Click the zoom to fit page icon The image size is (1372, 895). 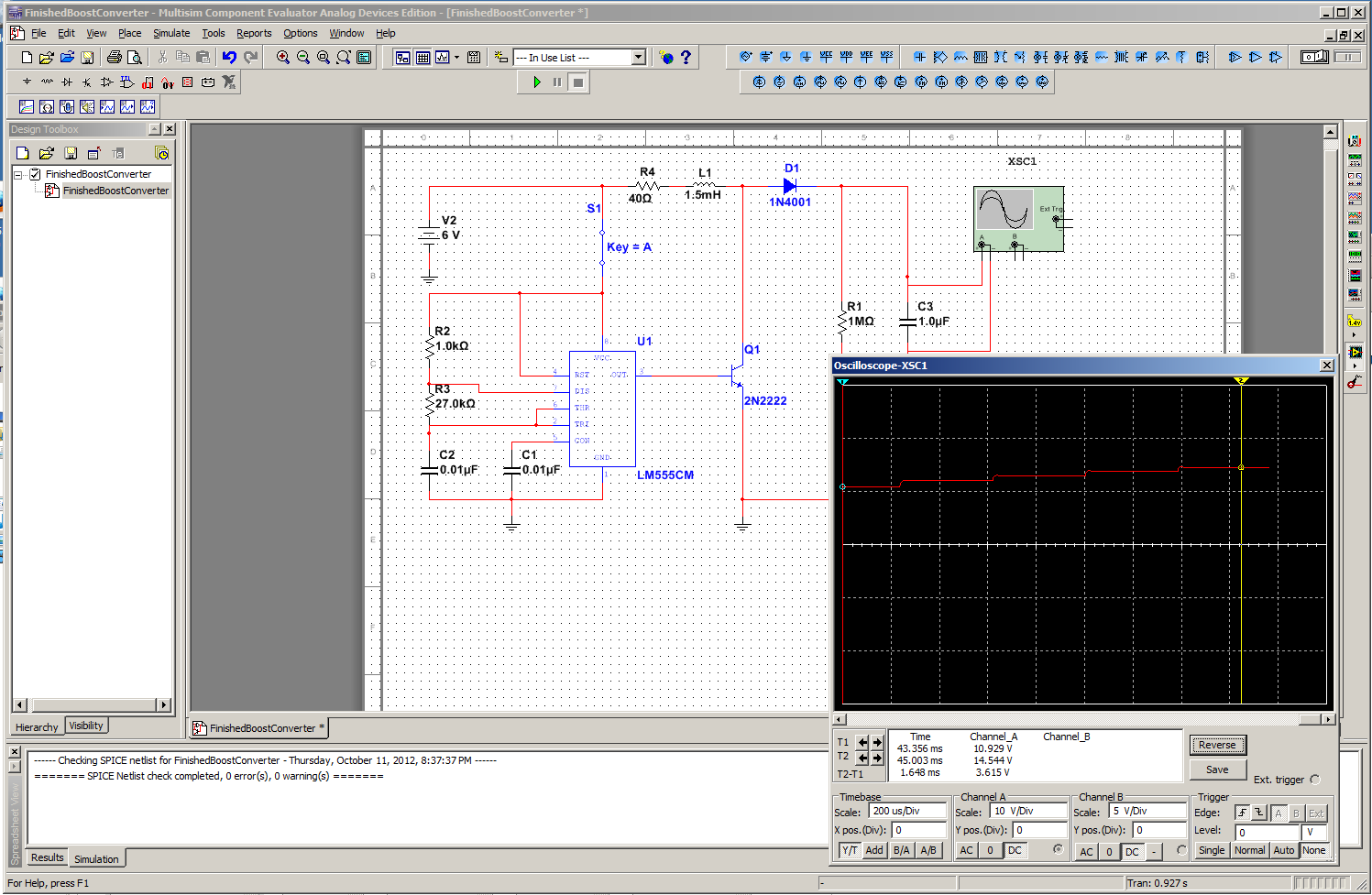(344, 57)
